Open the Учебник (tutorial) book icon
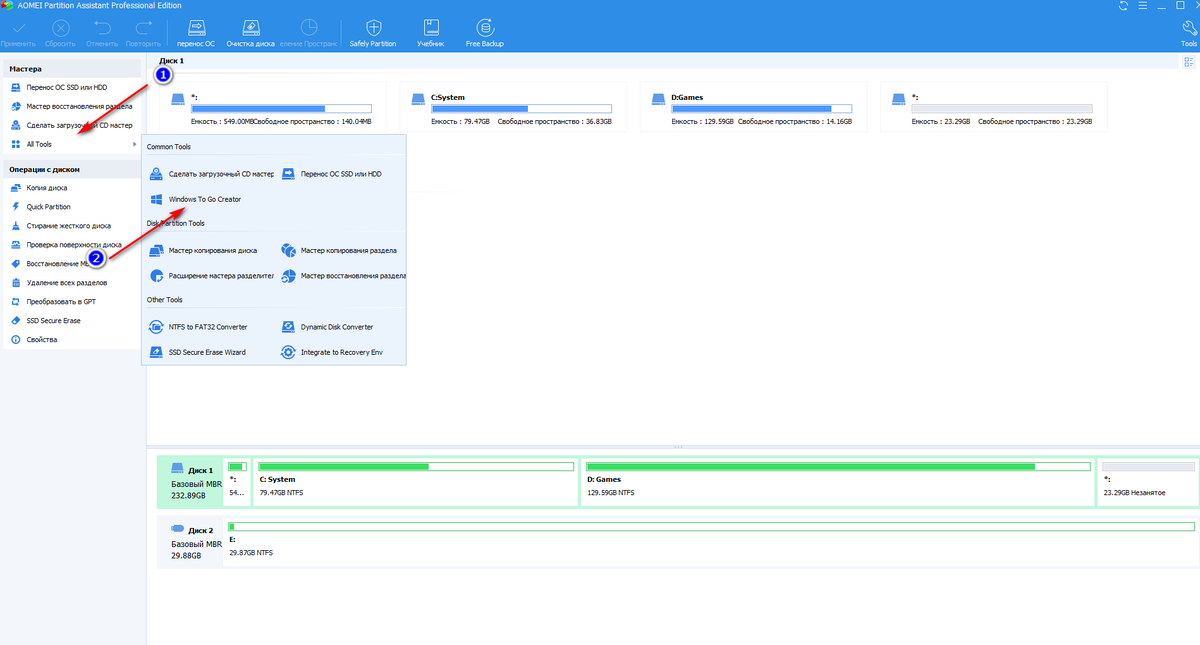The image size is (1200, 645). (x=431, y=33)
